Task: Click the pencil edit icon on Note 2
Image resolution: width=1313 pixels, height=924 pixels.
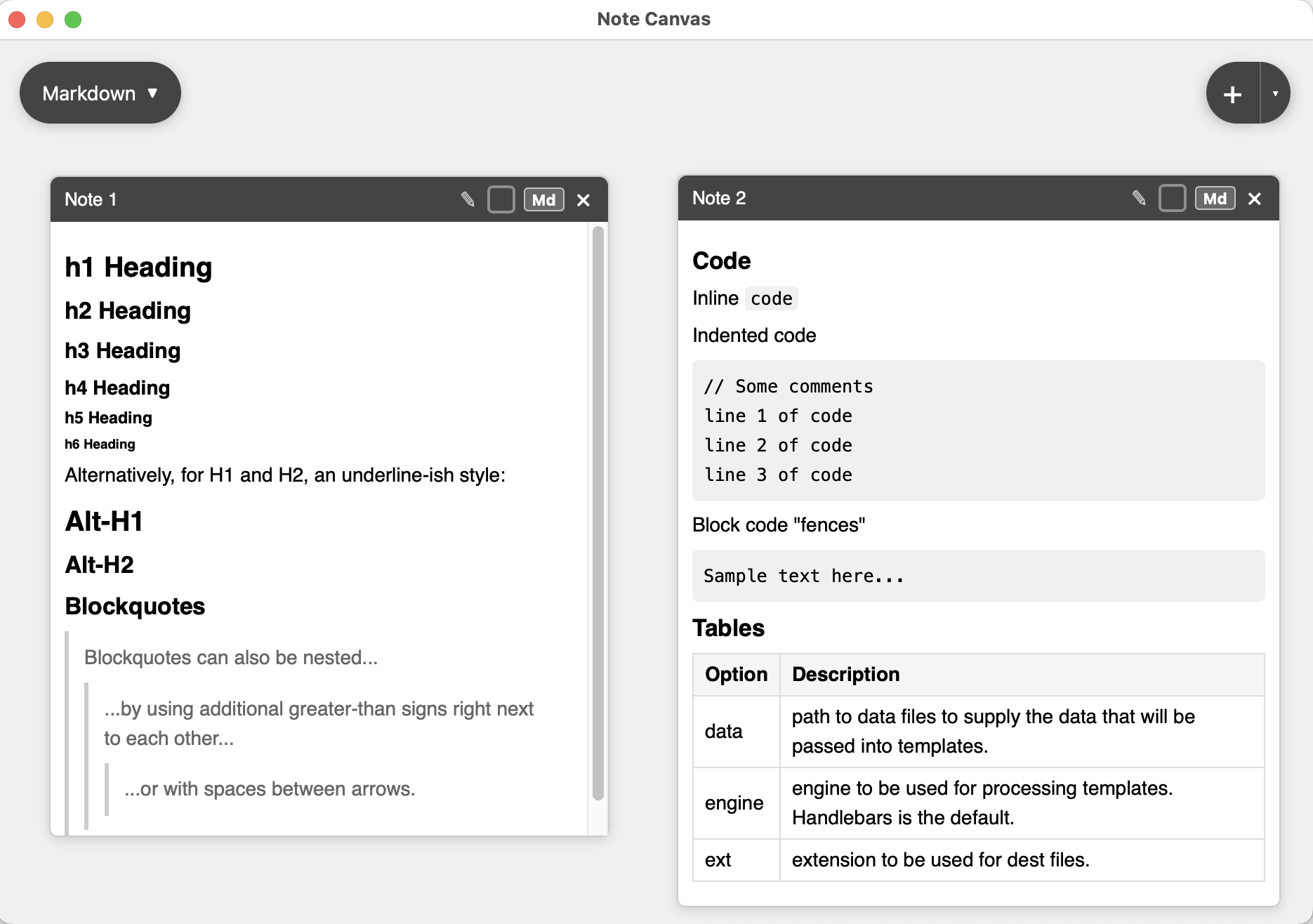Action: 1140,198
